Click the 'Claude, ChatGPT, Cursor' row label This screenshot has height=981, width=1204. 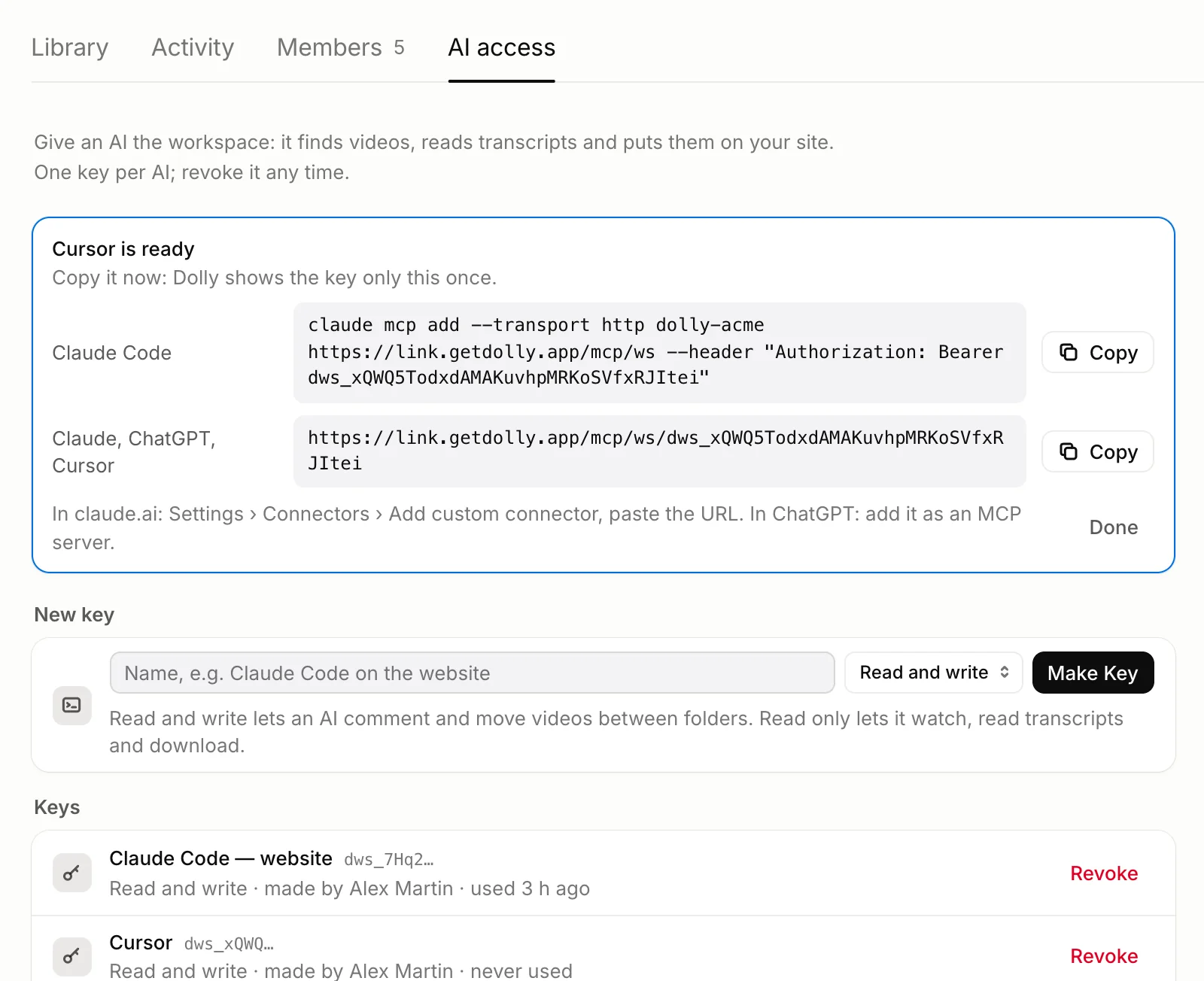coord(134,451)
